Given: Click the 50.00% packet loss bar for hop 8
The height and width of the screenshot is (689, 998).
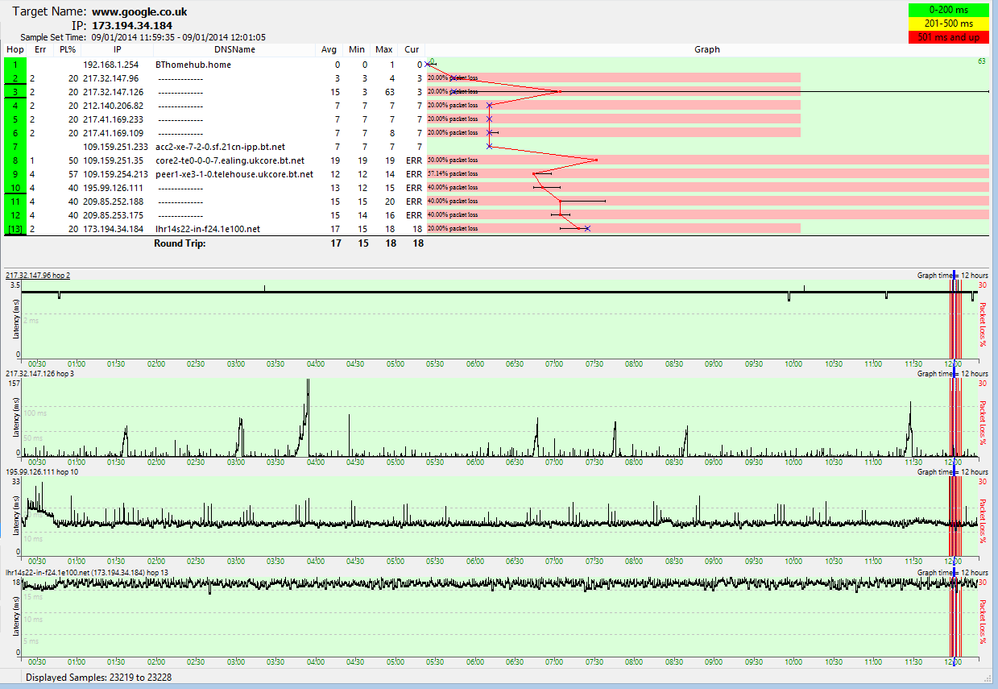Looking at the screenshot, I should coord(707,160).
